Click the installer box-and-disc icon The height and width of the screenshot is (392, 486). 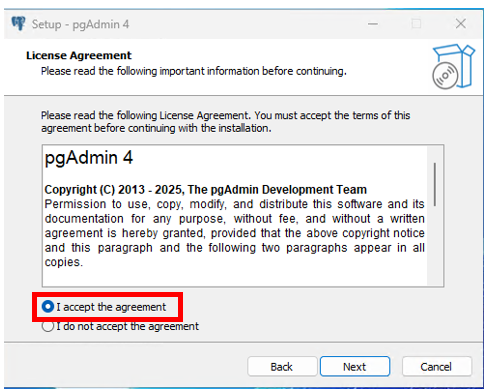(x=453, y=67)
